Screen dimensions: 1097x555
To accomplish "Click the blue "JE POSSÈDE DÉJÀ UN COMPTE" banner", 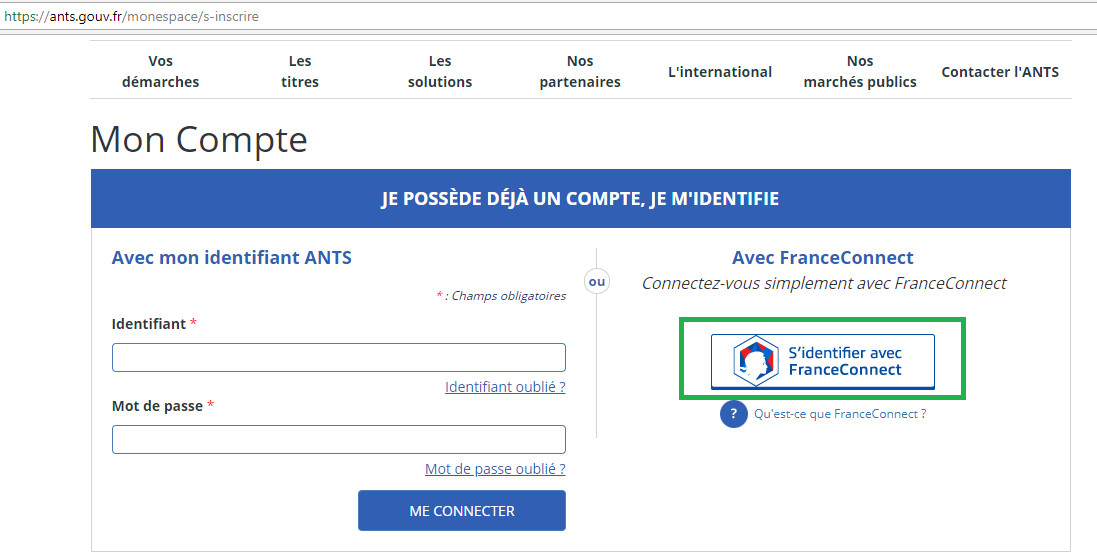I will [580, 199].
